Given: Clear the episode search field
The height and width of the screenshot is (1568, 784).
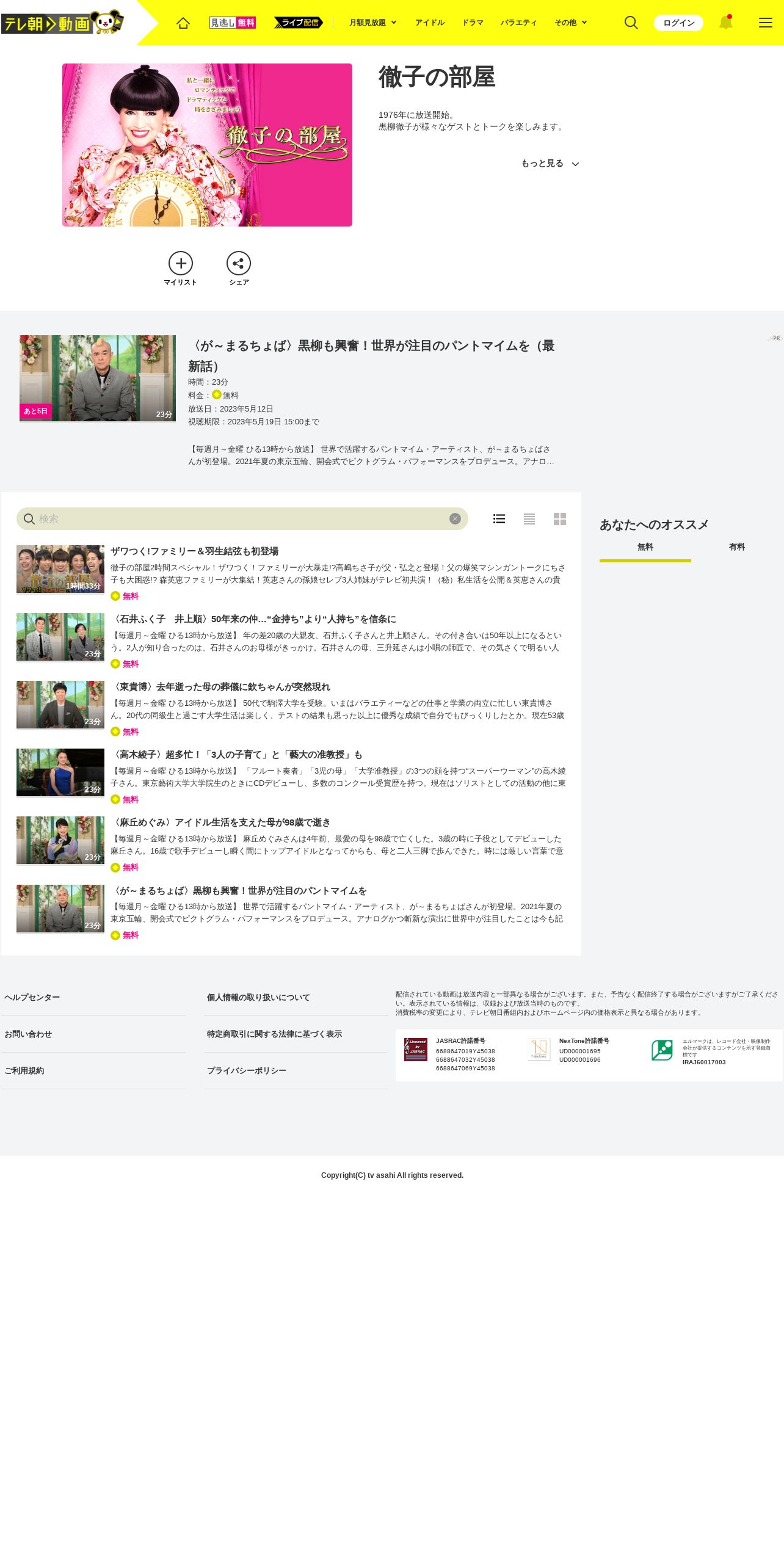Looking at the screenshot, I should 455,518.
